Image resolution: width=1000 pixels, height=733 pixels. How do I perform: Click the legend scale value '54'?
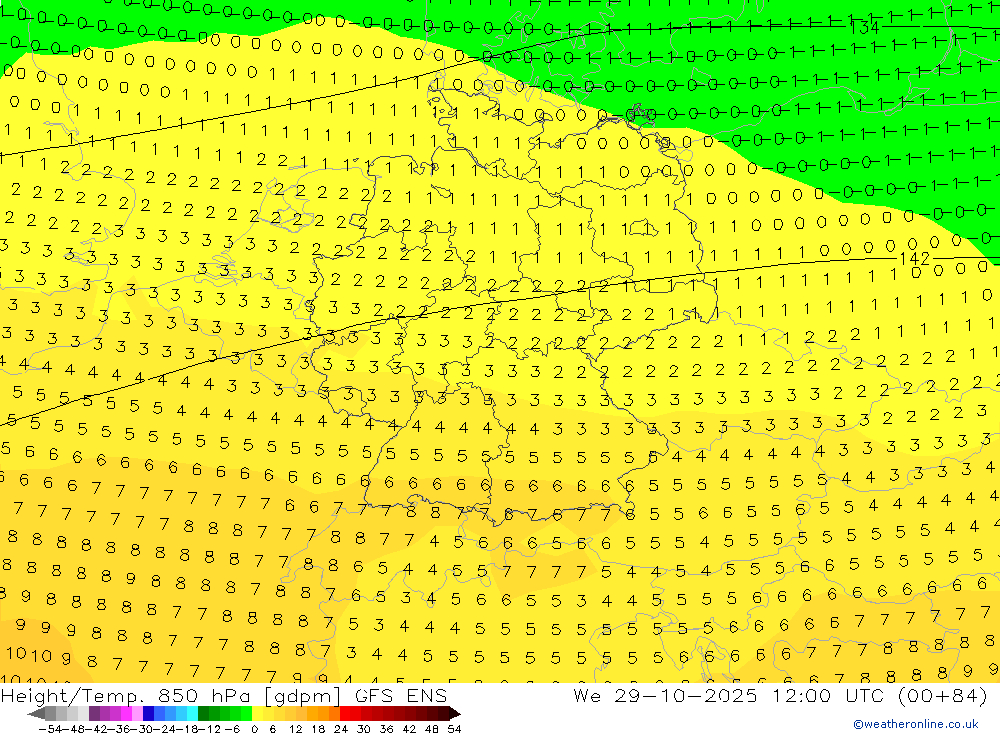click(454, 729)
